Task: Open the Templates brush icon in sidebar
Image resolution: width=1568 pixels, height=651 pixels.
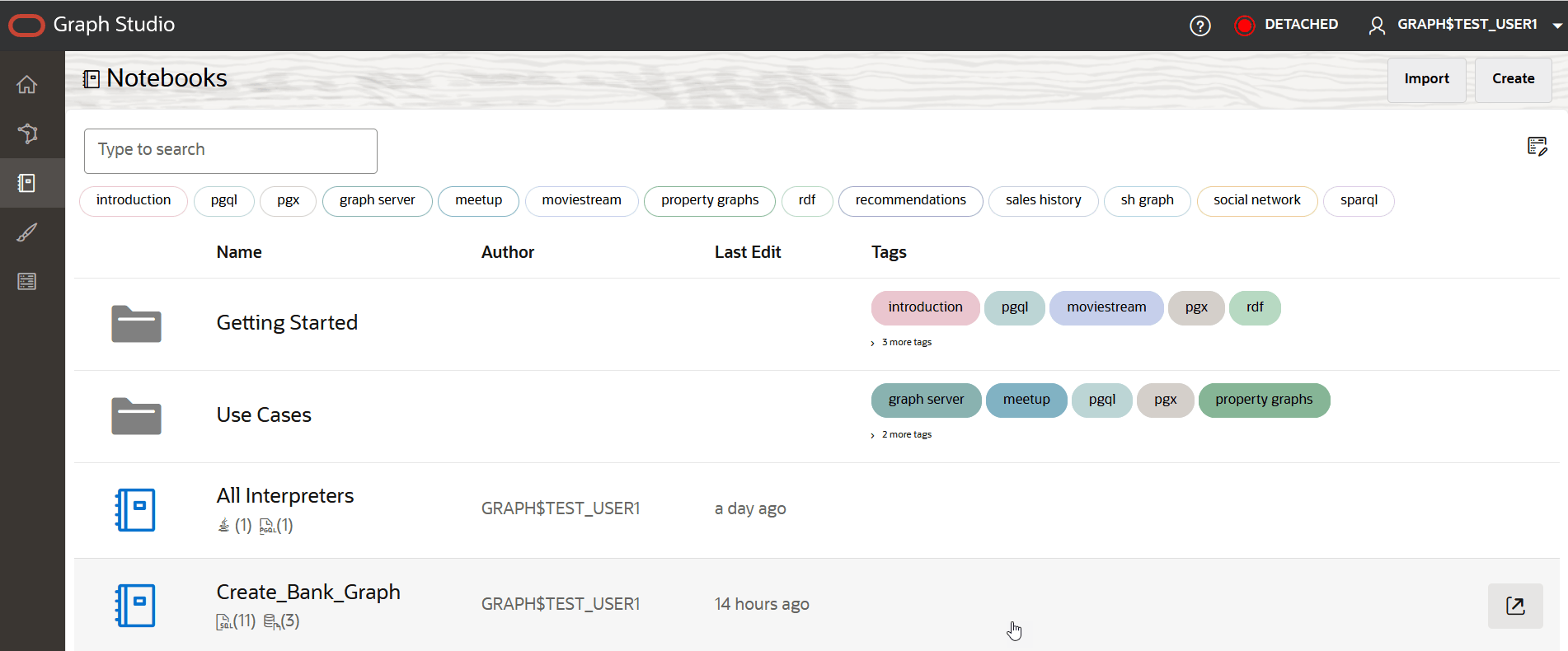Action: point(27,232)
